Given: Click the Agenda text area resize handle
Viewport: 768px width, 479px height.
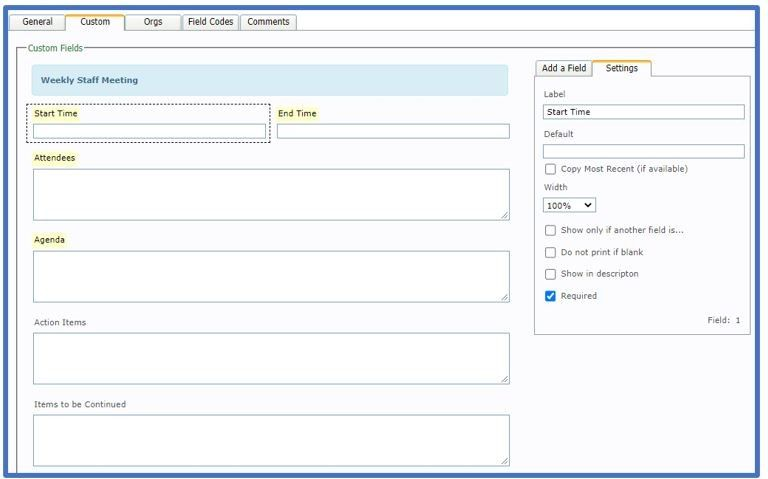Looking at the screenshot, I should coord(505,297).
